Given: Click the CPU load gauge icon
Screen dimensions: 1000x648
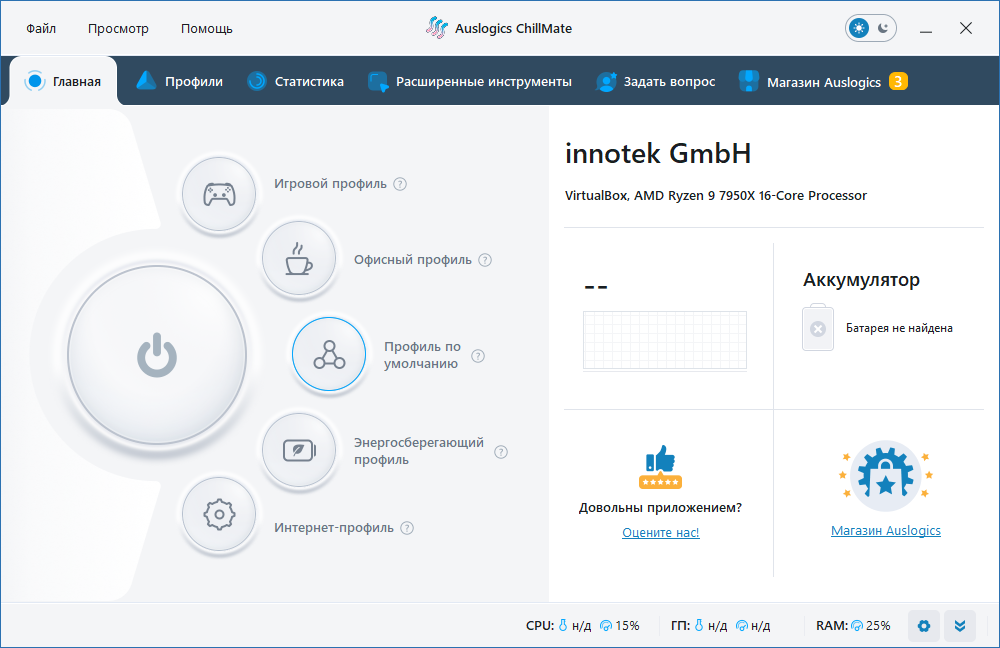Looking at the screenshot, I should tap(606, 626).
